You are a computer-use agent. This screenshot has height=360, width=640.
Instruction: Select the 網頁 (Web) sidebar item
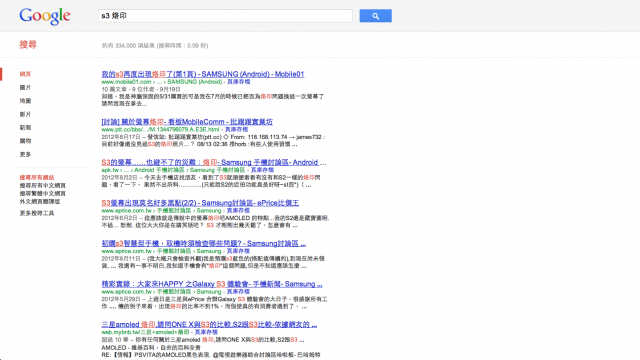pyautogui.click(x=25, y=74)
